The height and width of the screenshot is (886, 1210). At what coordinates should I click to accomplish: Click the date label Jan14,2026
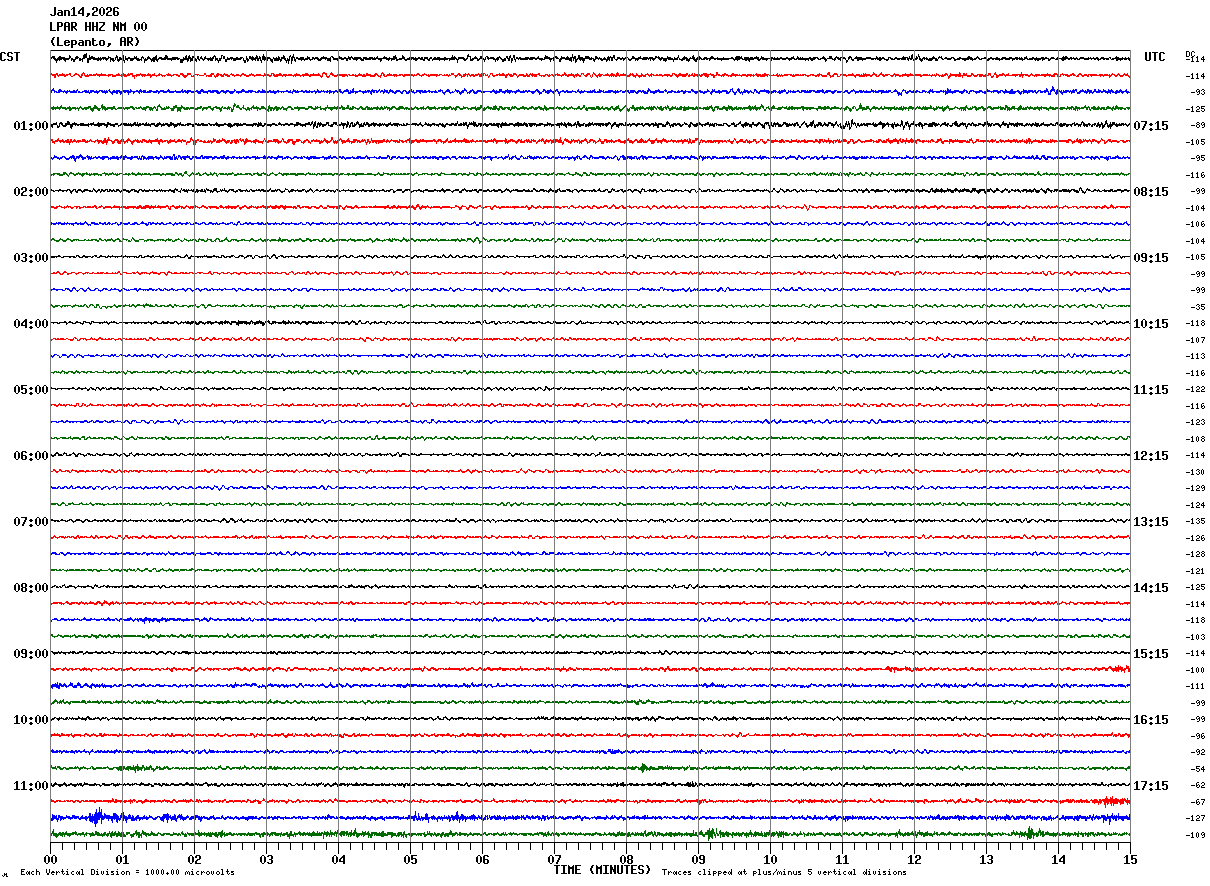[x=84, y=12]
